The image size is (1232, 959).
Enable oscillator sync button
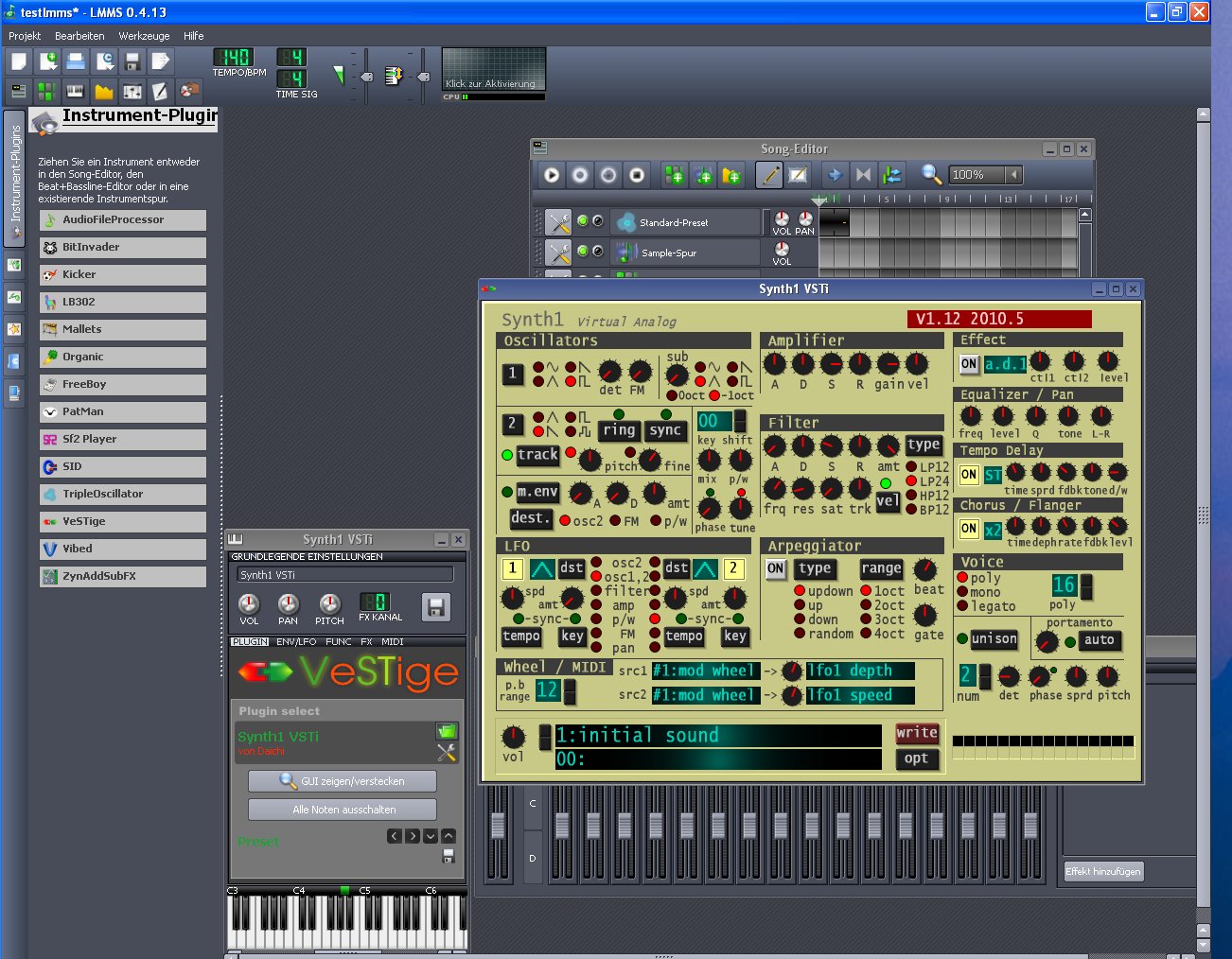pos(665,430)
